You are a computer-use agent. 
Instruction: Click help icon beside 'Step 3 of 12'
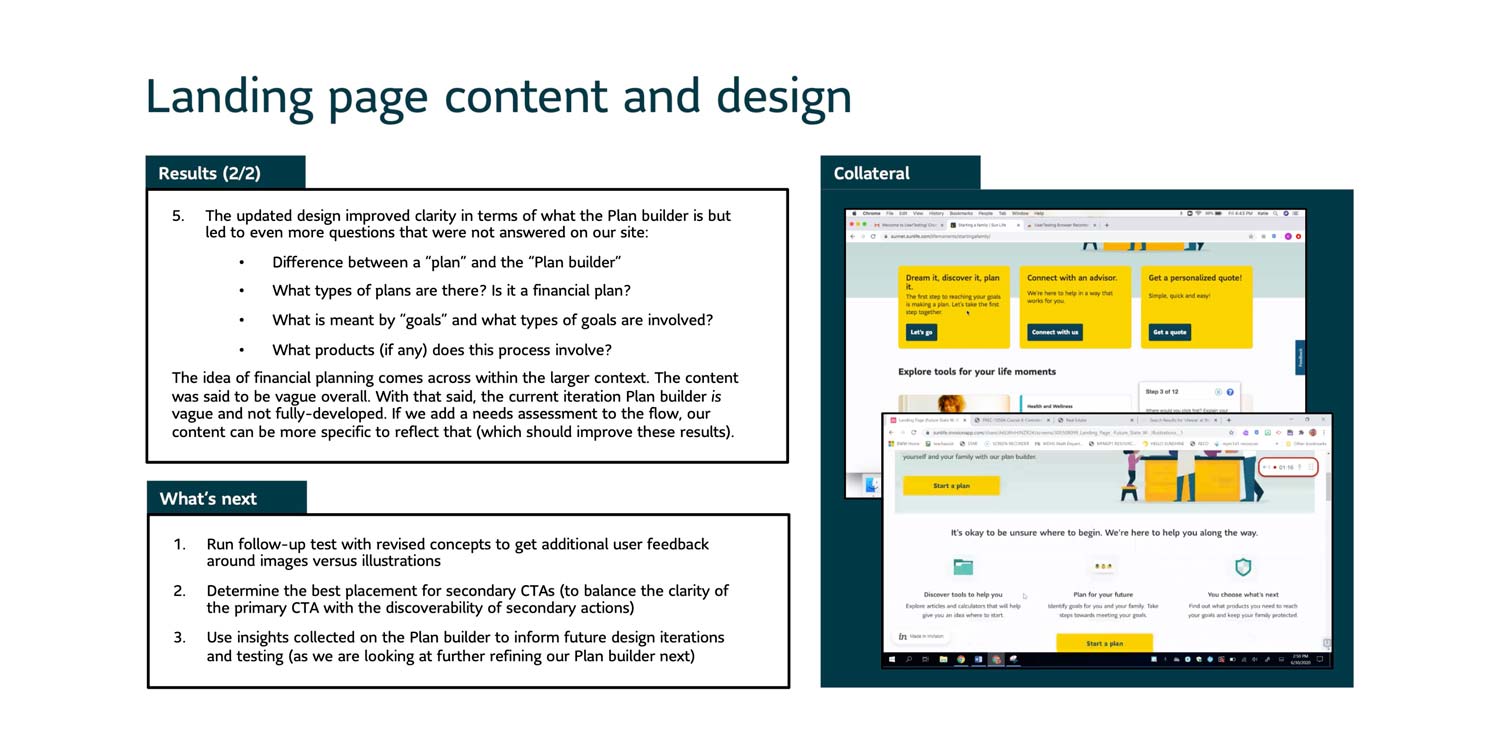pos(1230,391)
